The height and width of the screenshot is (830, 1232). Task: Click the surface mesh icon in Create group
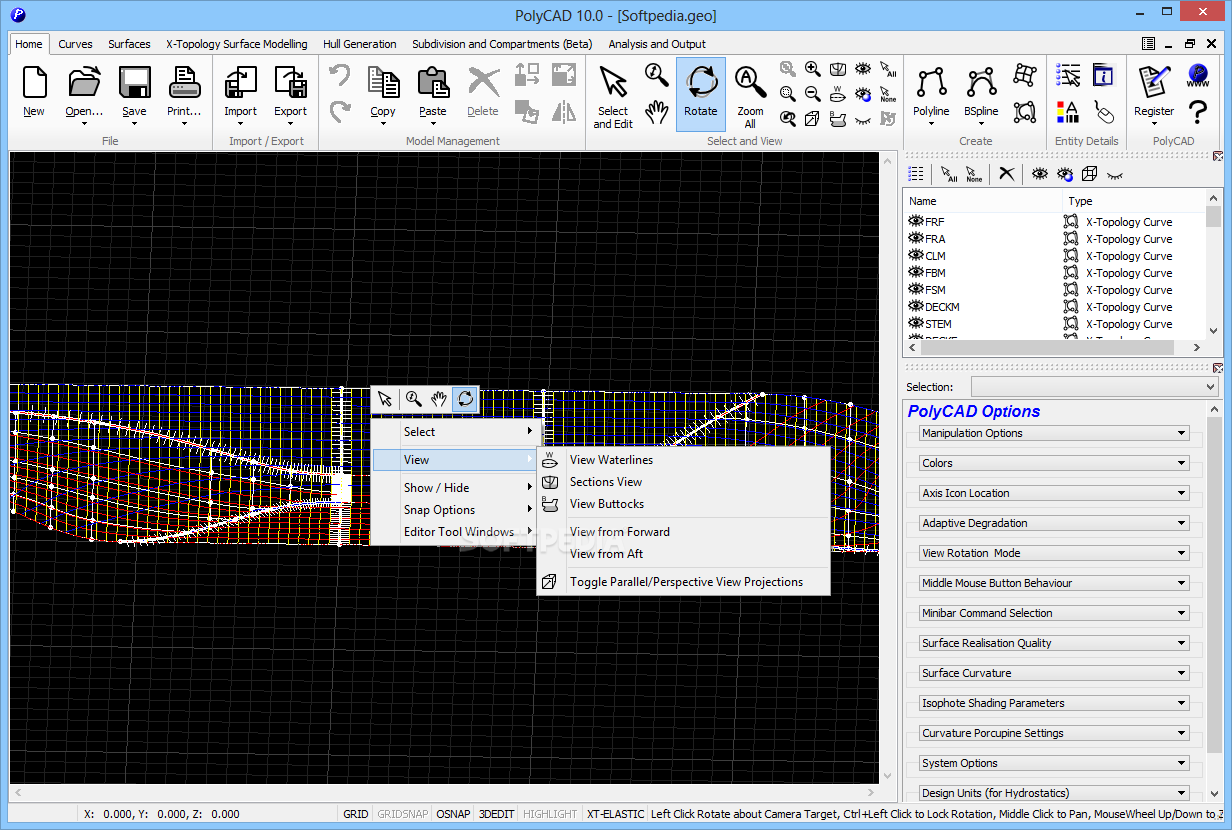(x=1024, y=74)
